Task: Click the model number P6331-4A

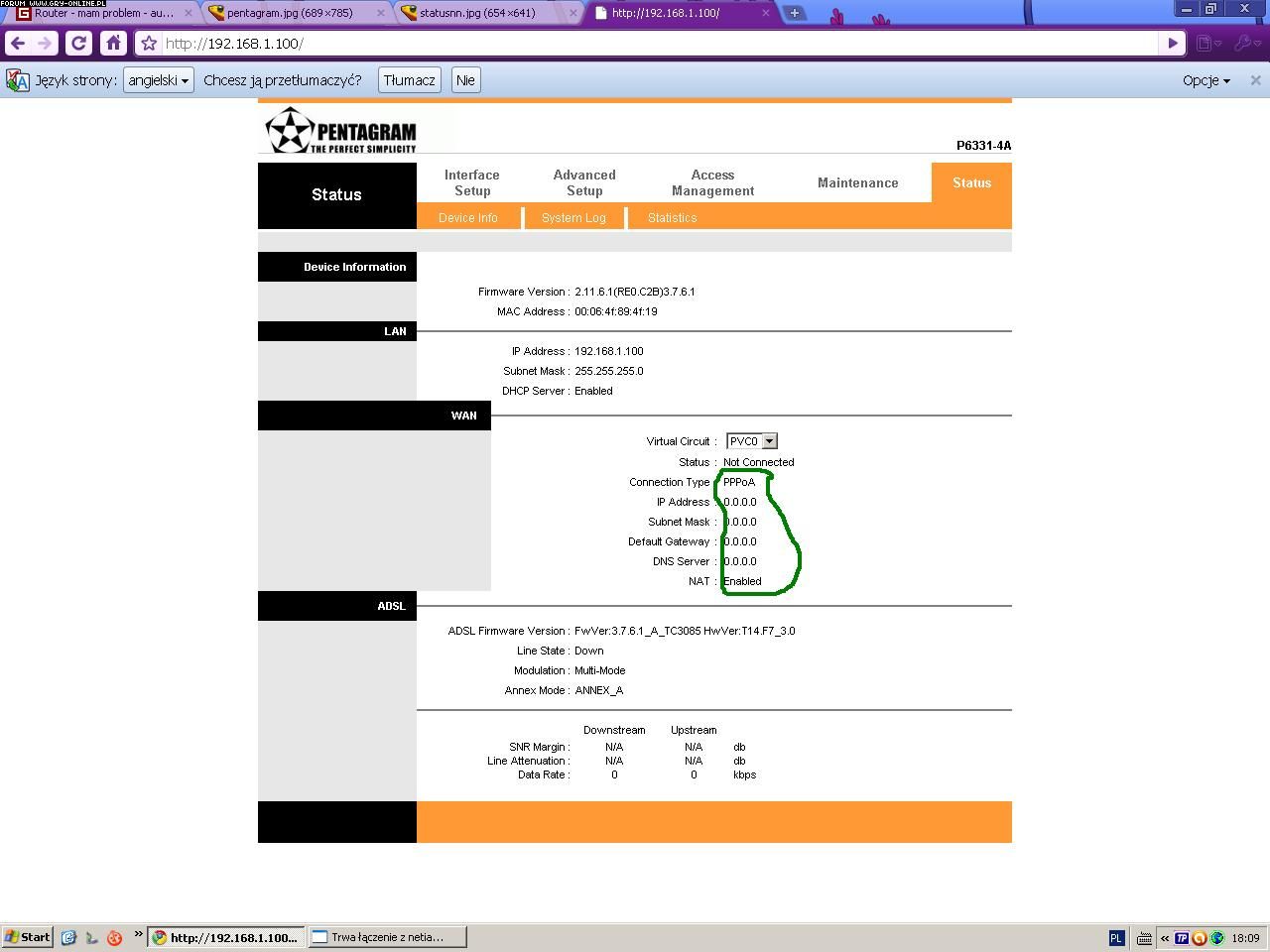Action: [984, 146]
